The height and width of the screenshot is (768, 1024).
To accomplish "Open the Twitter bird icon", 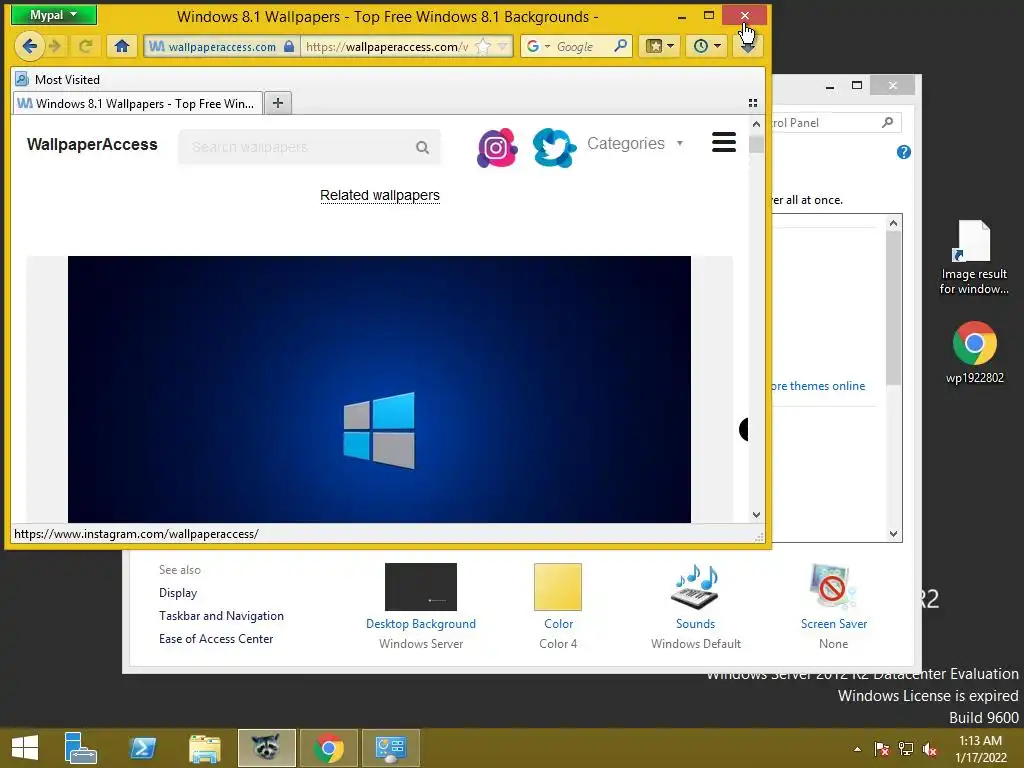I will [554, 148].
